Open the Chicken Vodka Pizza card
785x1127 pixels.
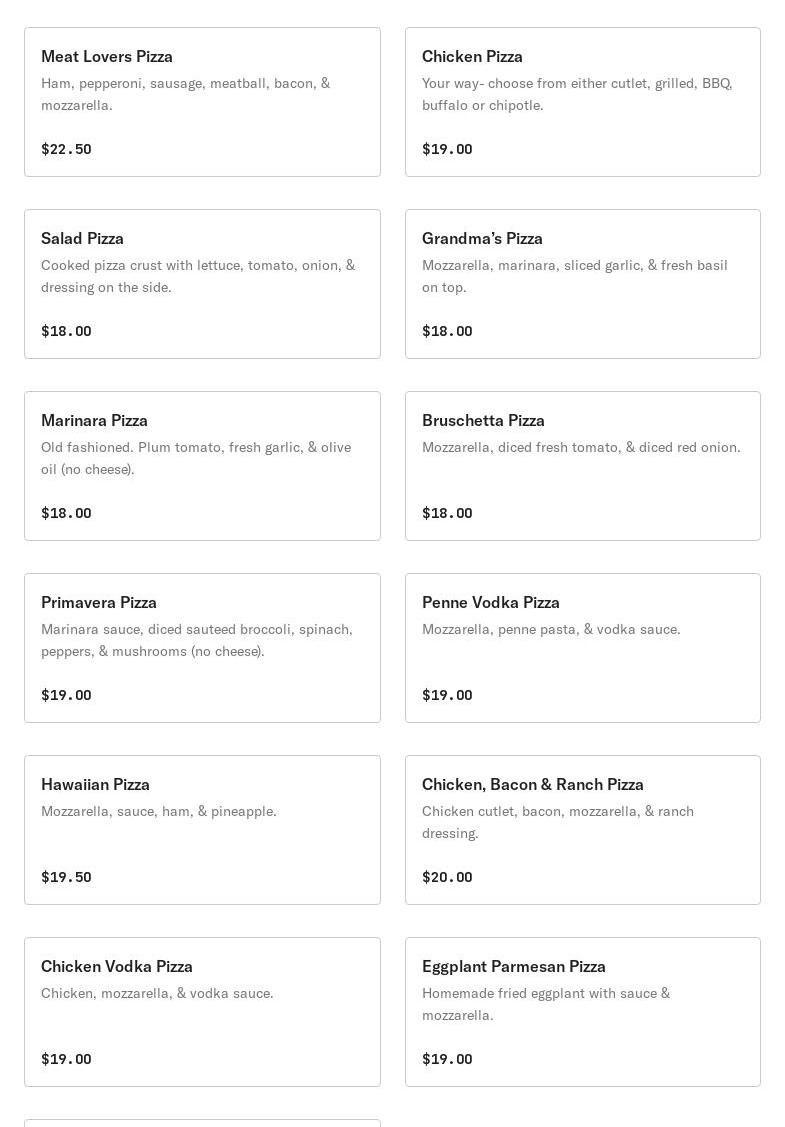[x=202, y=1012]
